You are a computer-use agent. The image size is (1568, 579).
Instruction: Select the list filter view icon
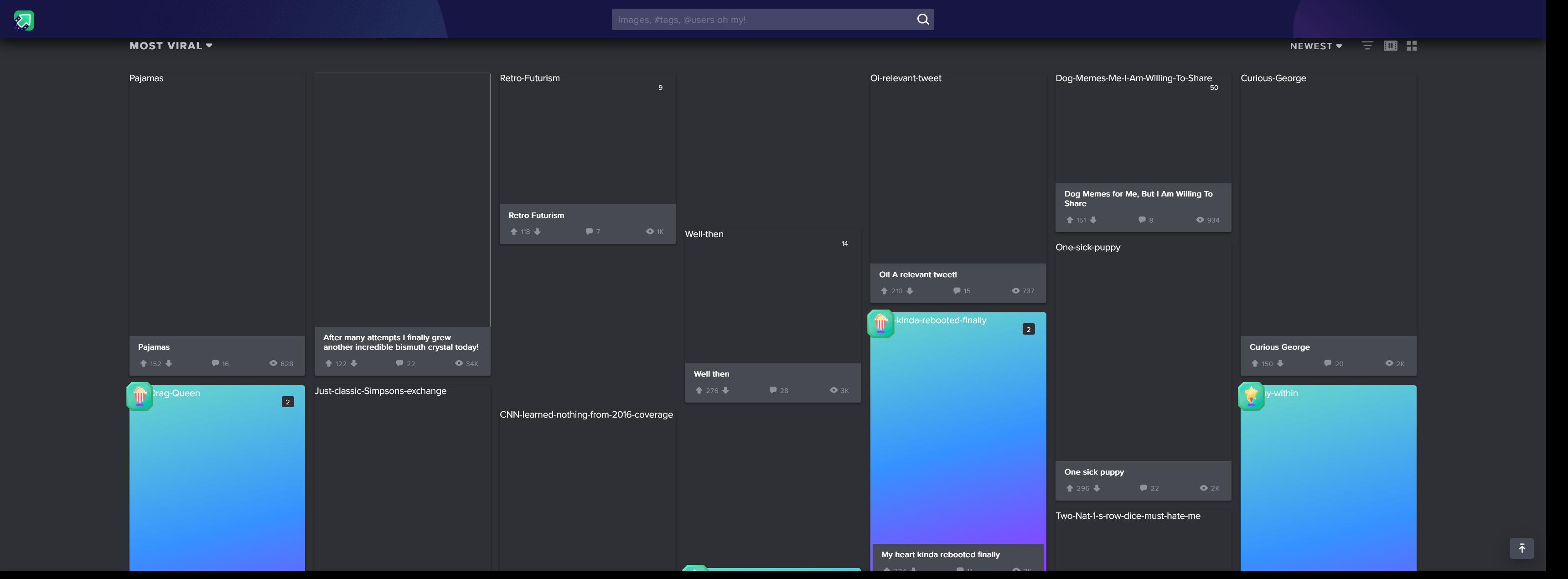click(x=1367, y=46)
